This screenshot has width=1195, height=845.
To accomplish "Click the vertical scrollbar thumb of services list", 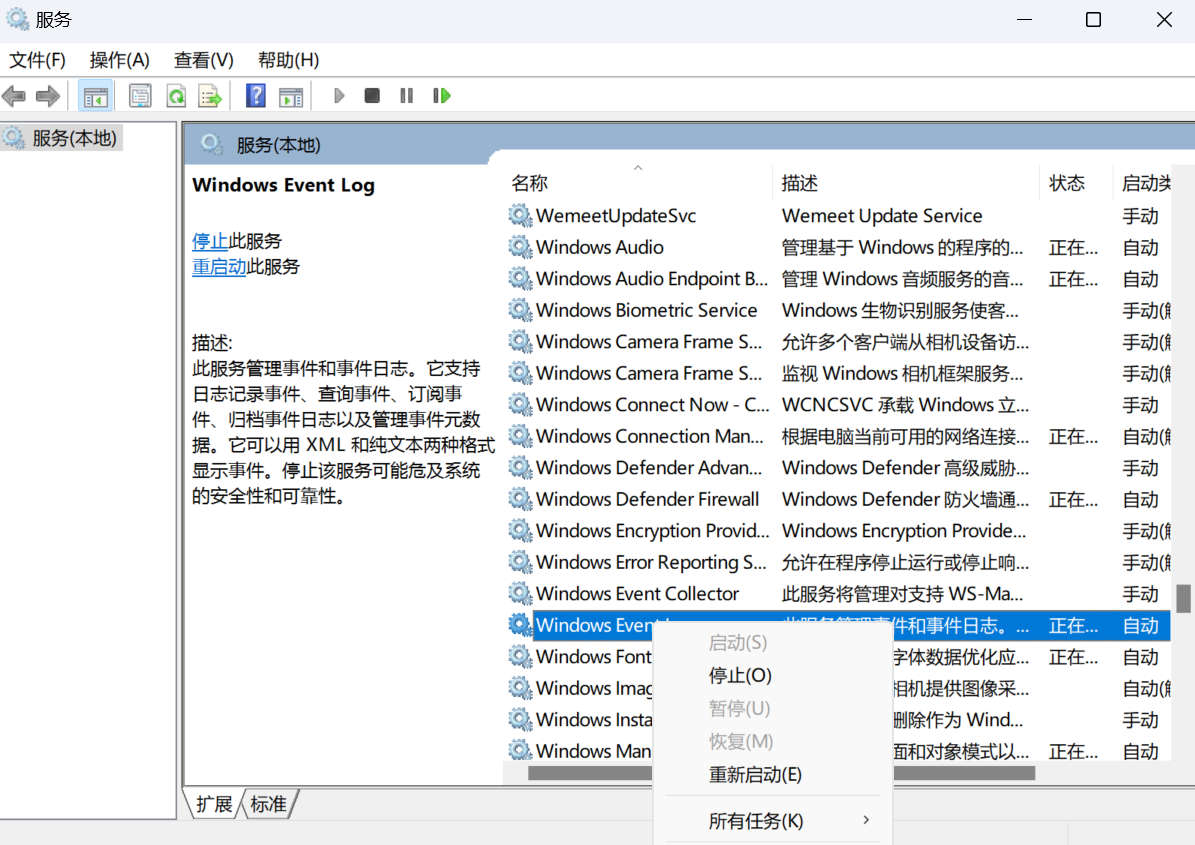I will (x=1183, y=599).
